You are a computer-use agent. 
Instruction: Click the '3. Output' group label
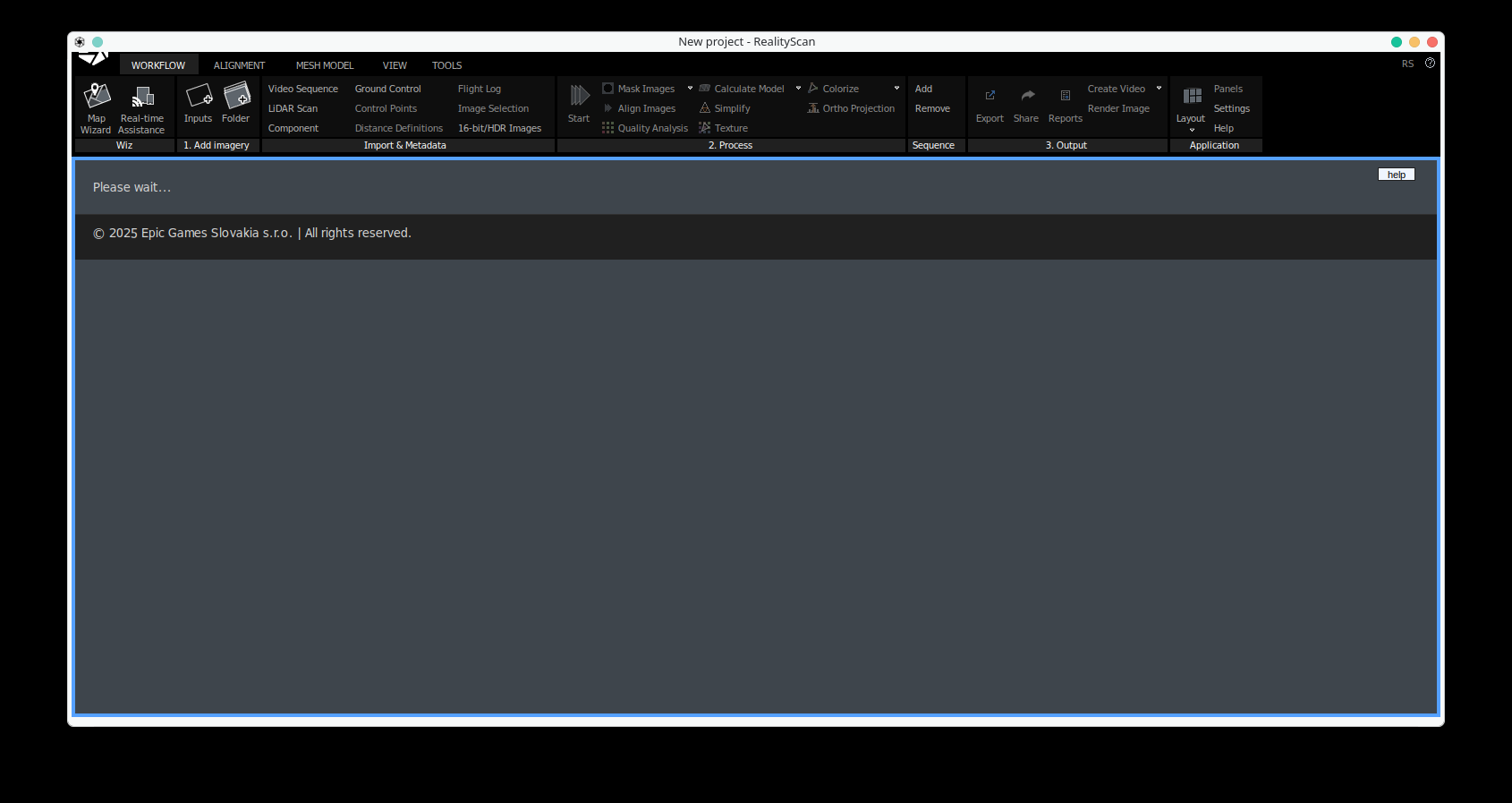point(1066,145)
